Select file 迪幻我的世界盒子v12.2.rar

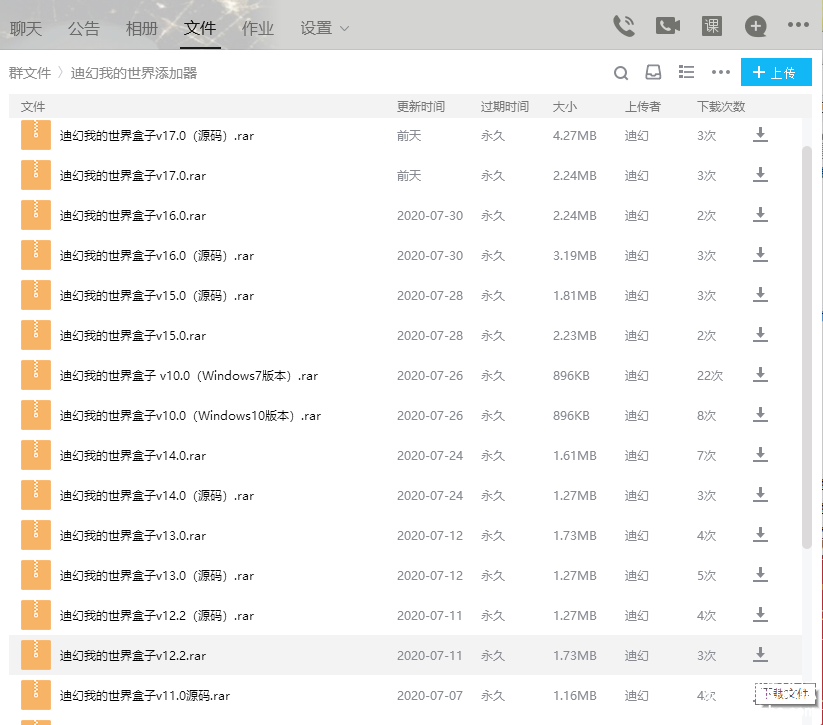tap(133, 656)
